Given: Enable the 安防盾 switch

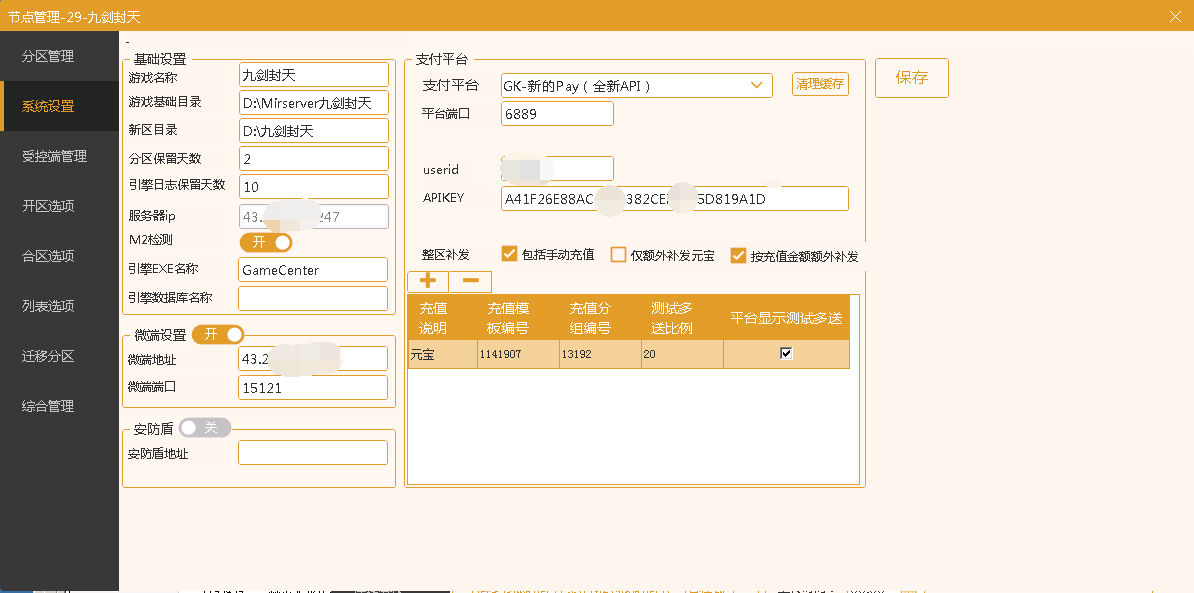Looking at the screenshot, I should point(205,428).
